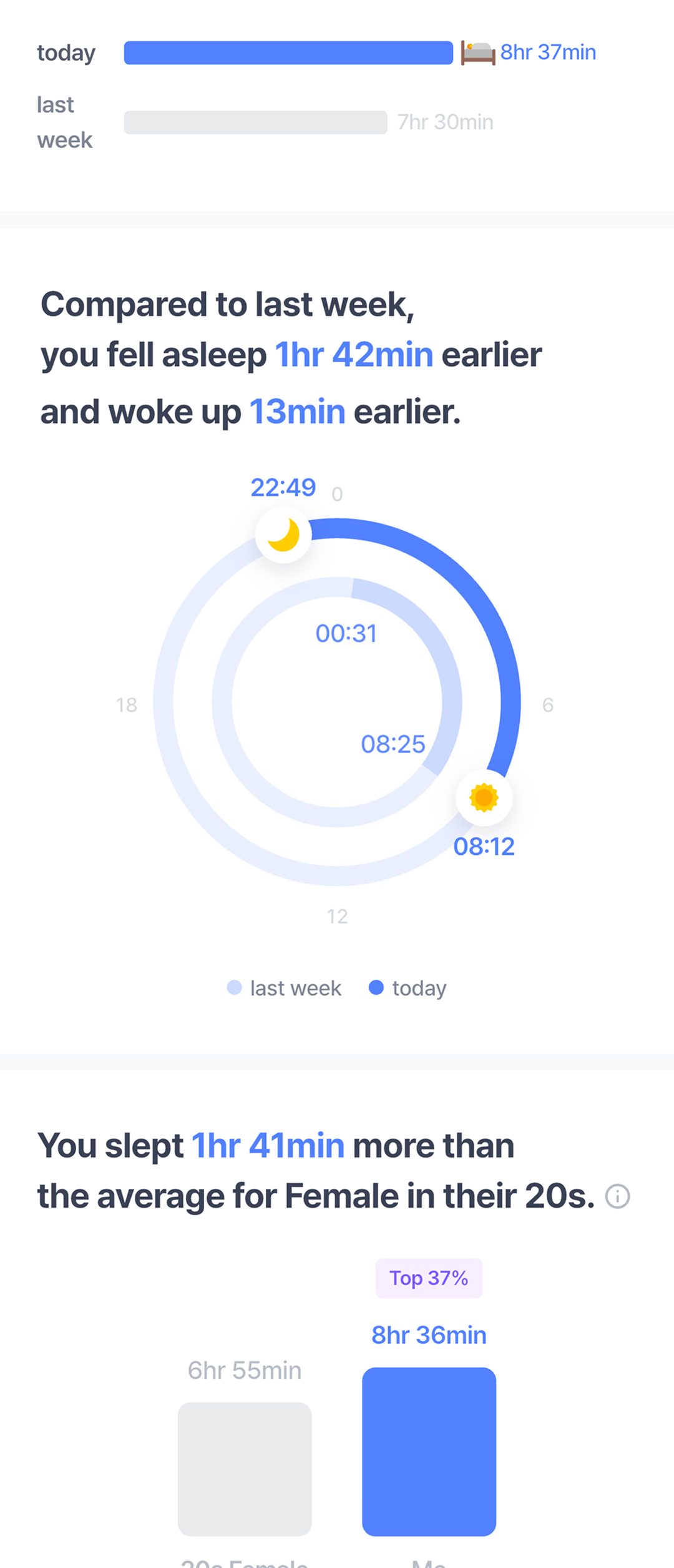Click the blue today sleep bar
Image resolution: width=674 pixels, height=1568 pixels.
(x=288, y=52)
